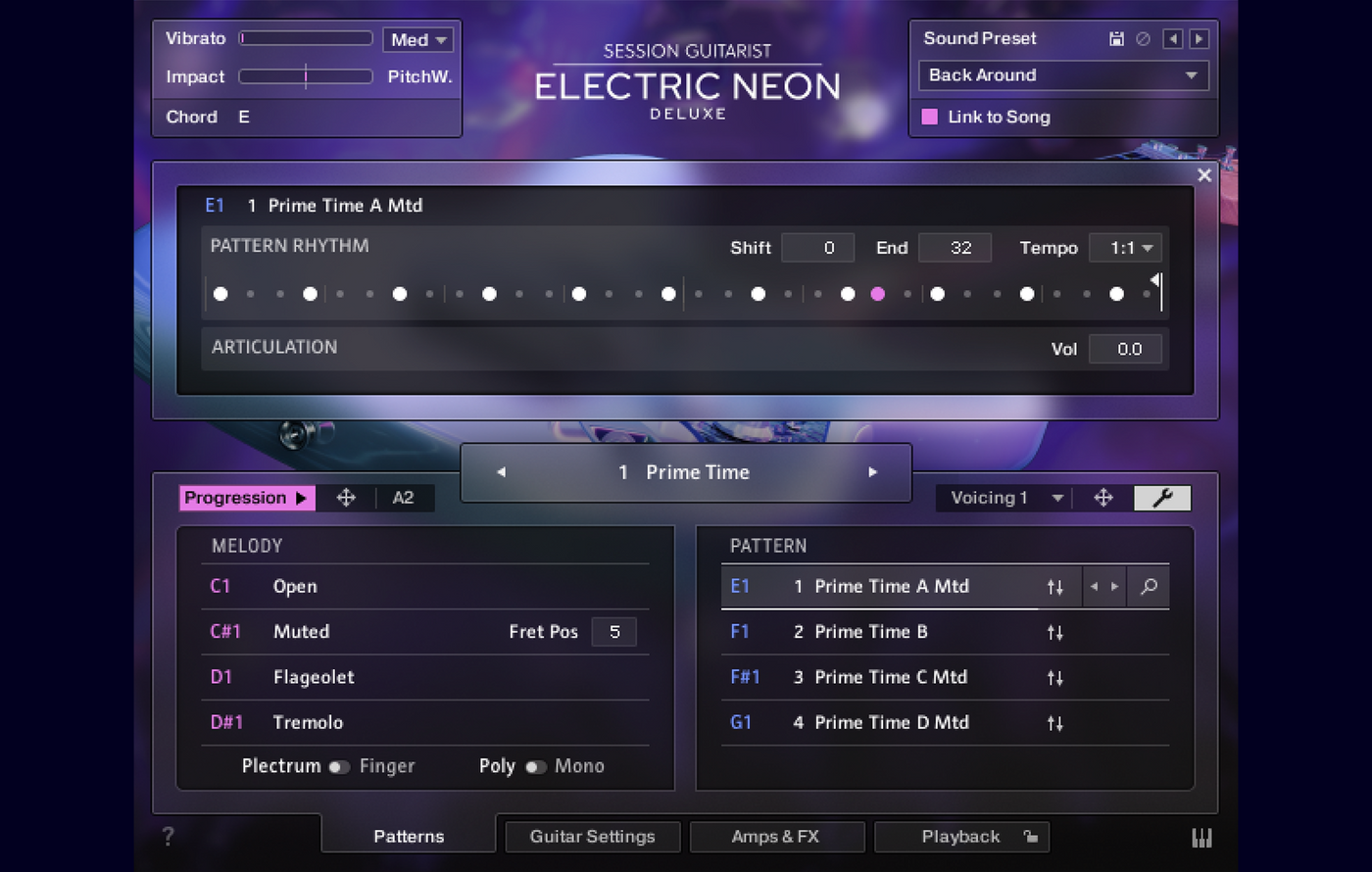Click the inspector title Prime Time A Mtd
This screenshot has width=1372, height=872.
point(345,206)
